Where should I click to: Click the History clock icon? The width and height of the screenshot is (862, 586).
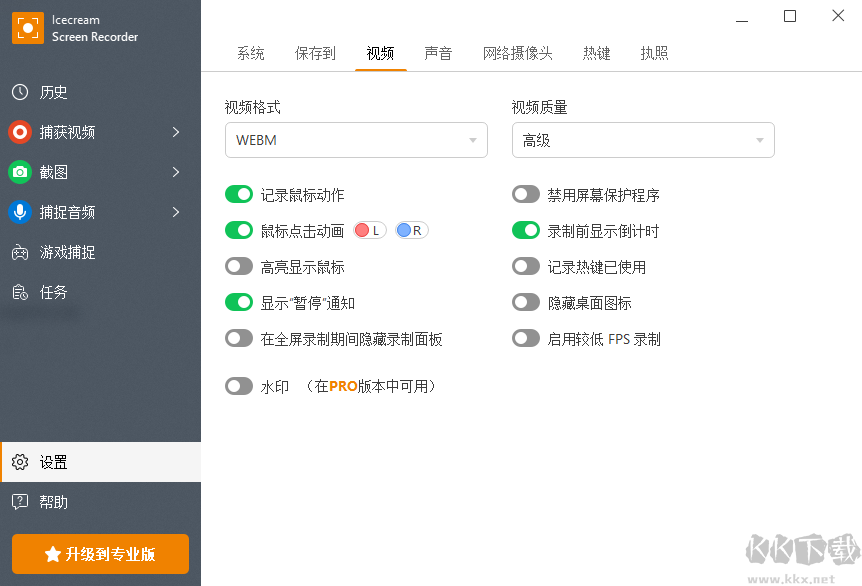(x=20, y=92)
